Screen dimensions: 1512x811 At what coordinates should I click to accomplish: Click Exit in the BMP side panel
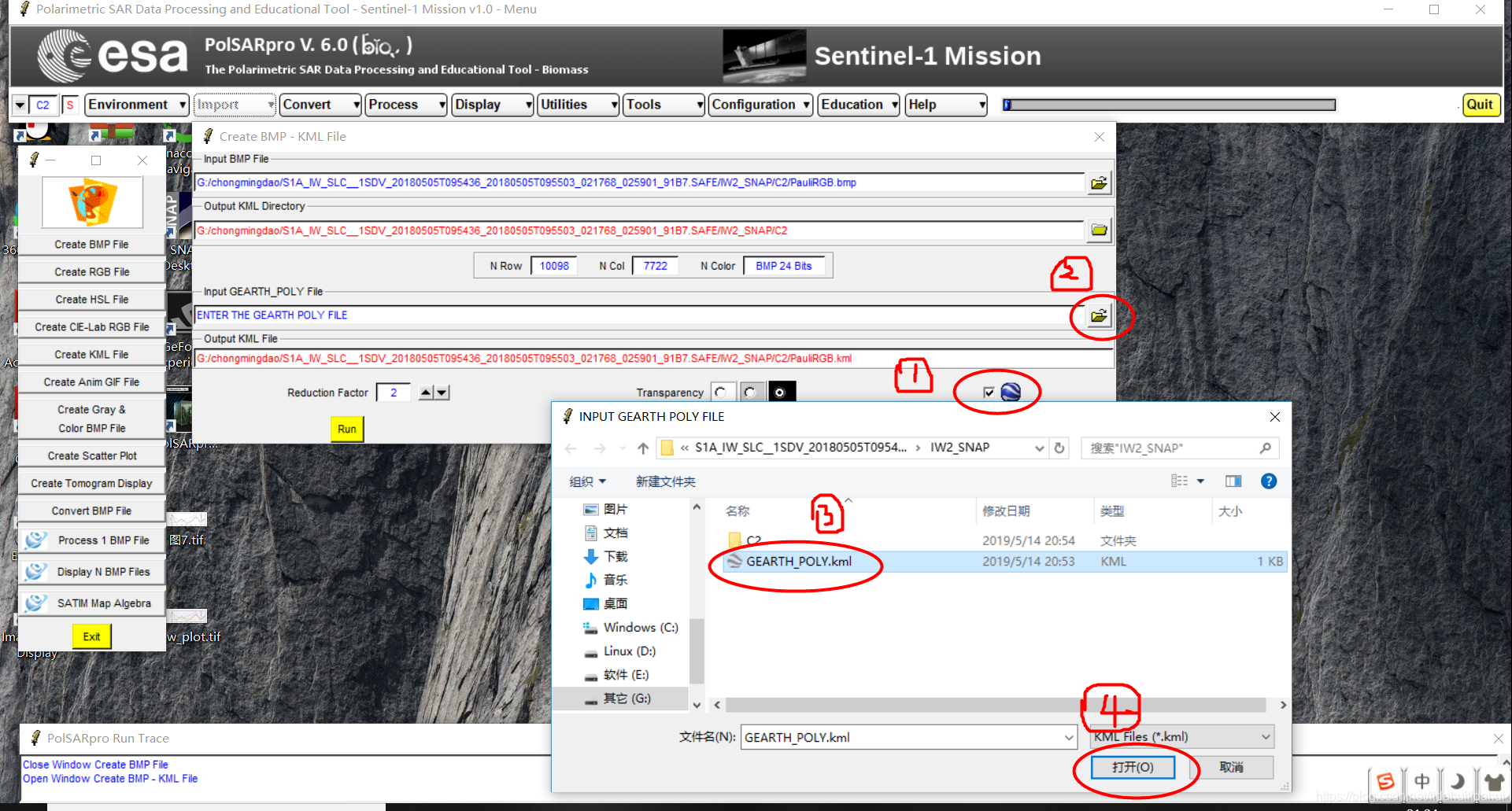tap(92, 636)
